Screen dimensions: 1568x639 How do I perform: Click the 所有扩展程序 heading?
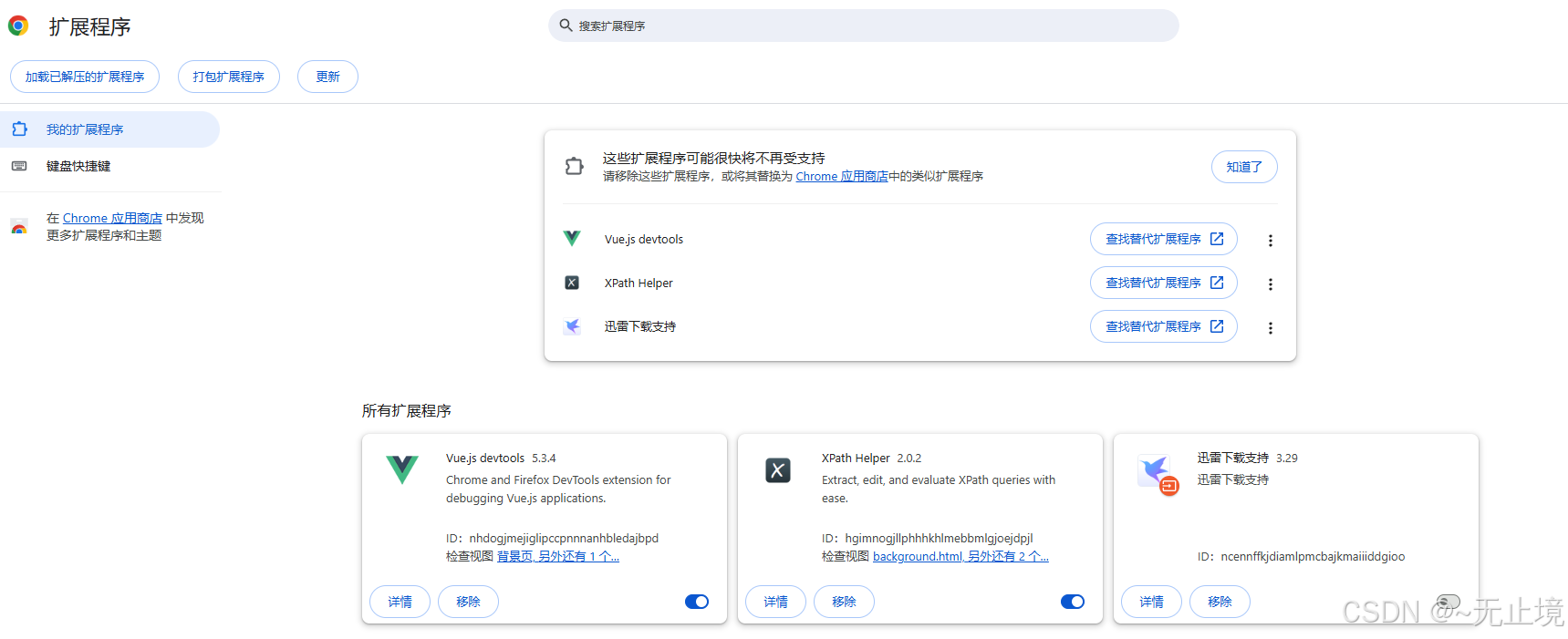point(407,411)
